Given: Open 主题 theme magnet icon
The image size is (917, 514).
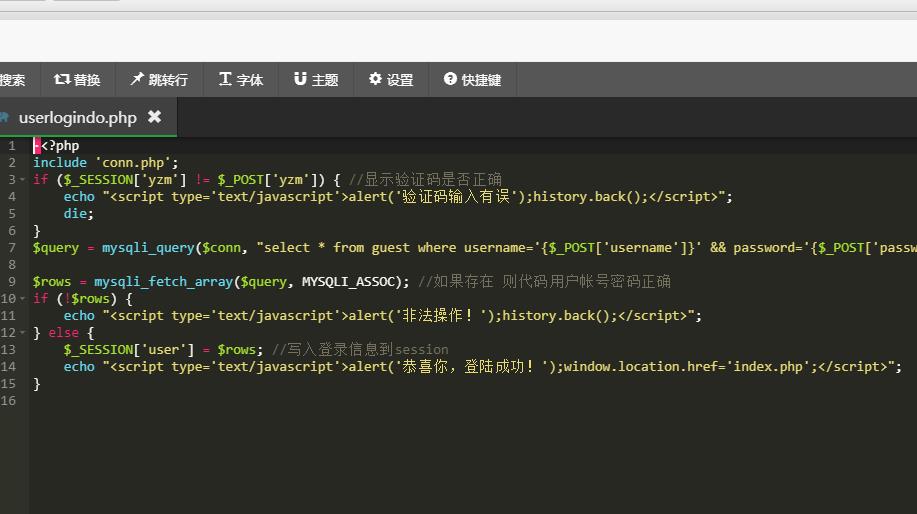Looking at the screenshot, I should point(300,79).
